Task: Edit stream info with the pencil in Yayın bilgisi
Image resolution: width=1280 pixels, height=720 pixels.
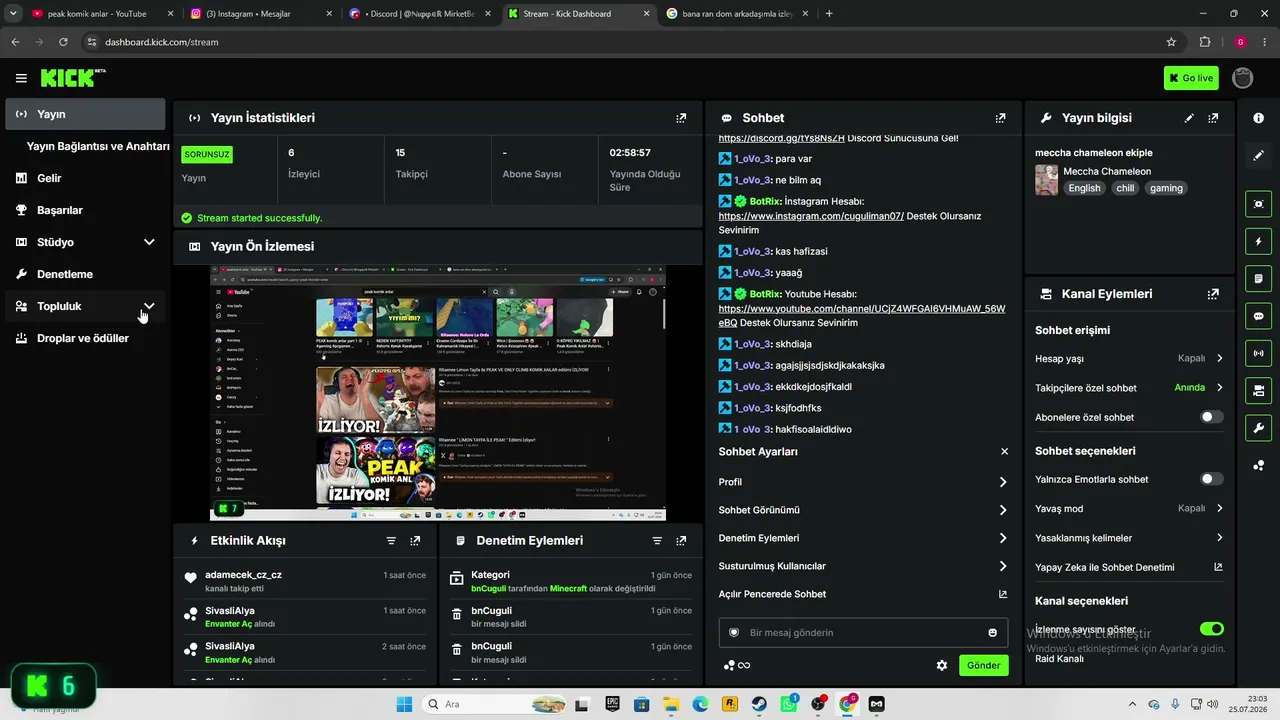Action: point(1189,118)
